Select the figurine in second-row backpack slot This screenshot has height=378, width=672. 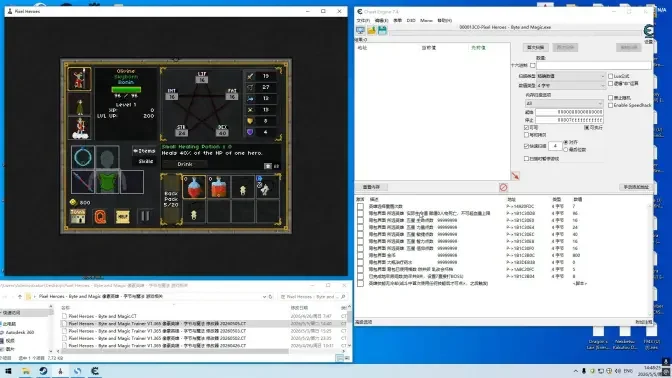[x=194, y=212]
